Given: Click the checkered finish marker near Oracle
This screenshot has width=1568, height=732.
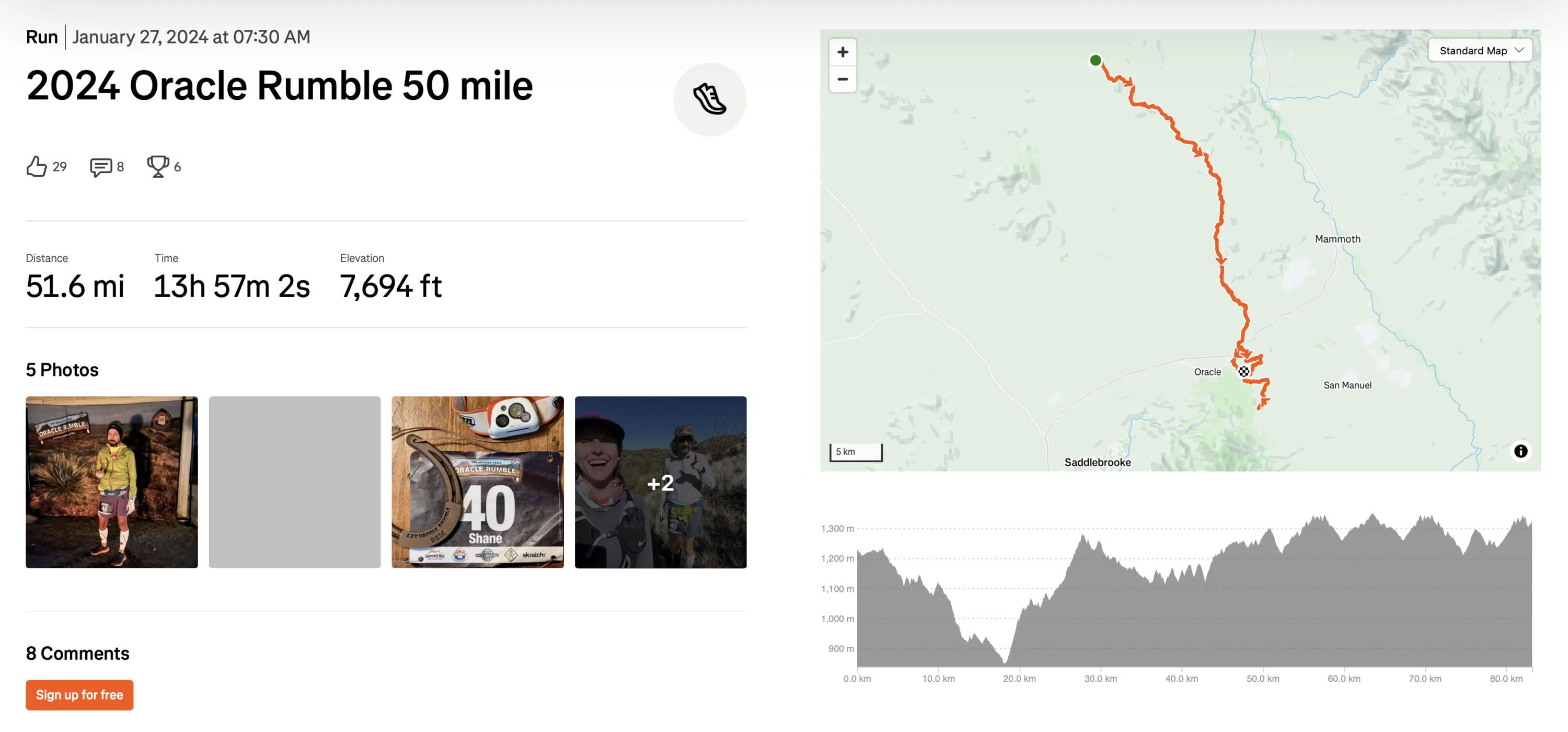Looking at the screenshot, I should coord(1243,371).
